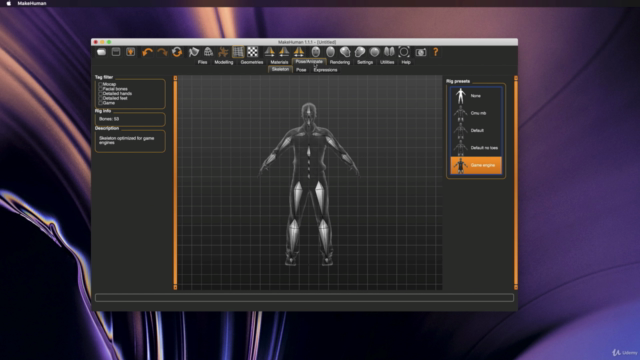Toggle the Wireframe view icon

coord(208,52)
